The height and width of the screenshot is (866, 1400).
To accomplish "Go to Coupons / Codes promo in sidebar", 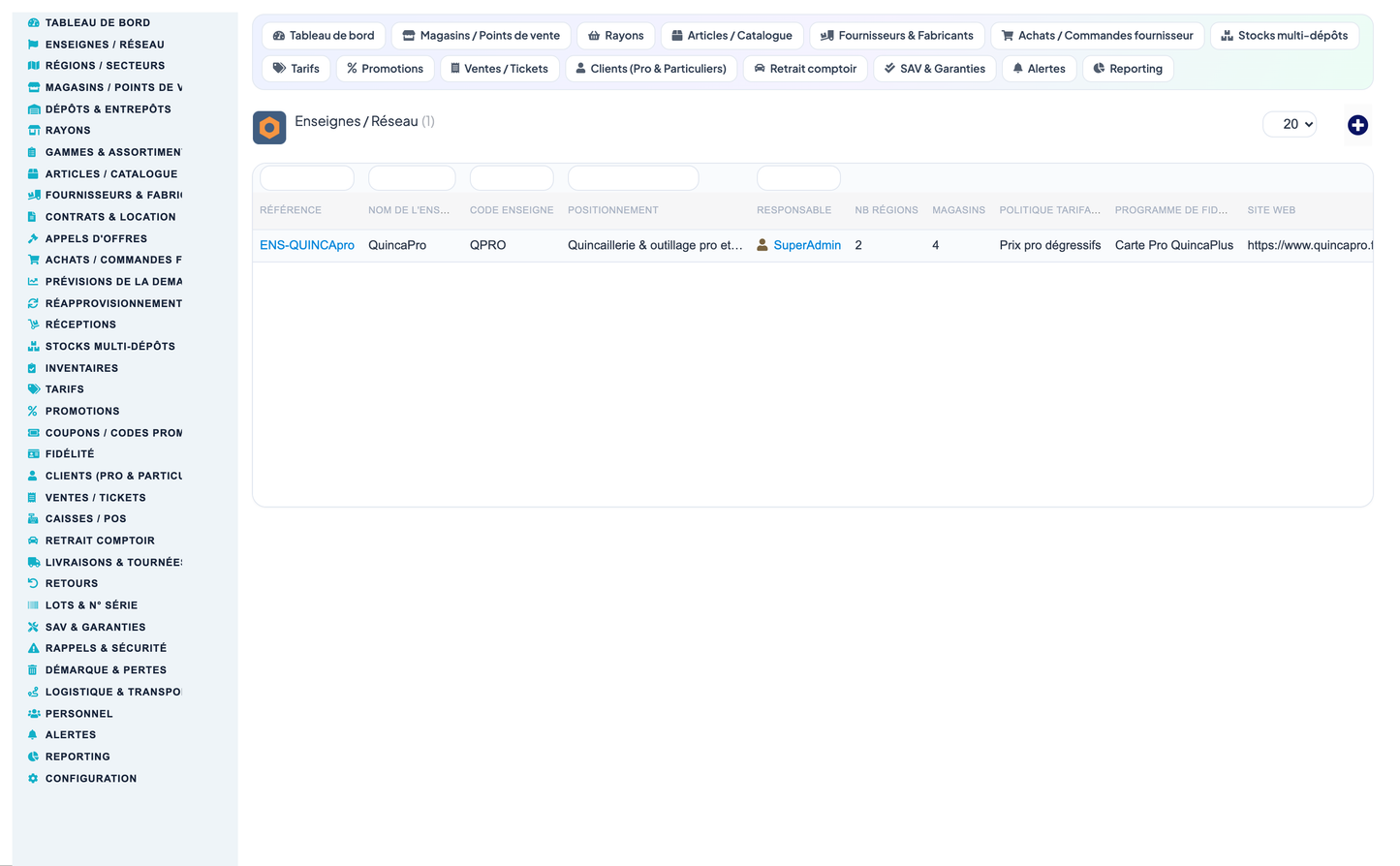I will pos(113,433).
